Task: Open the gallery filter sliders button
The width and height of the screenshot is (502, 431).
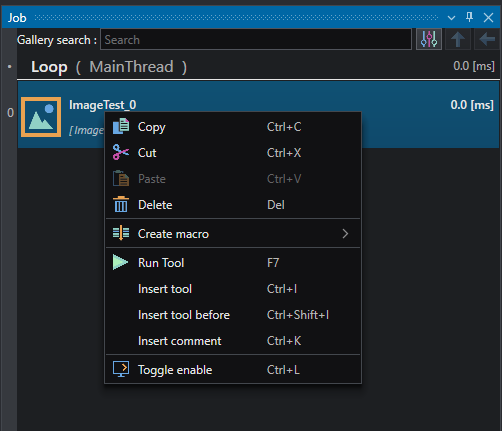Action: [x=429, y=39]
